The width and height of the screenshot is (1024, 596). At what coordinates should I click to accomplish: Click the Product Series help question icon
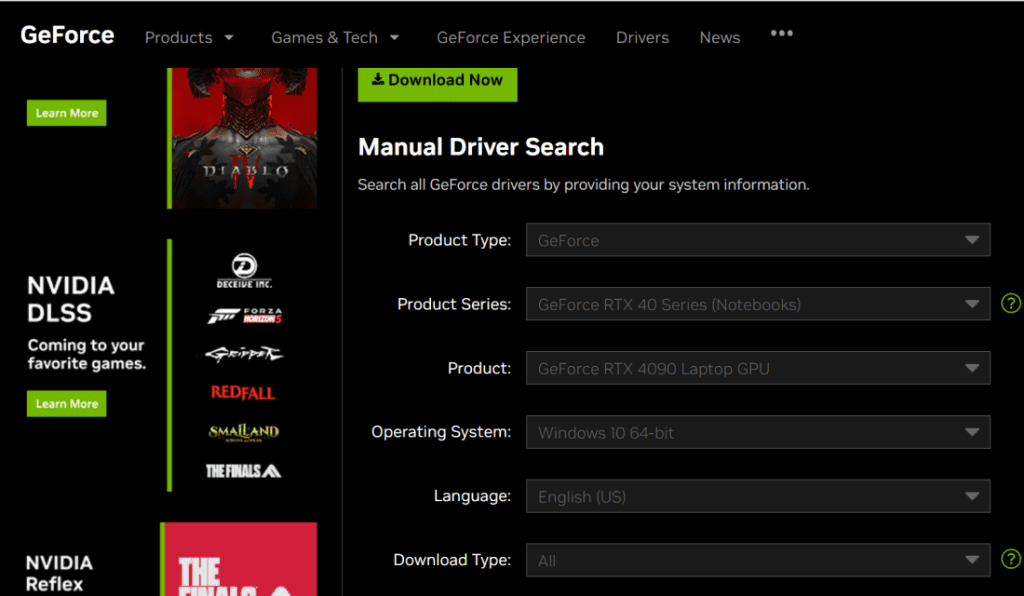(x=1011, y=304)
